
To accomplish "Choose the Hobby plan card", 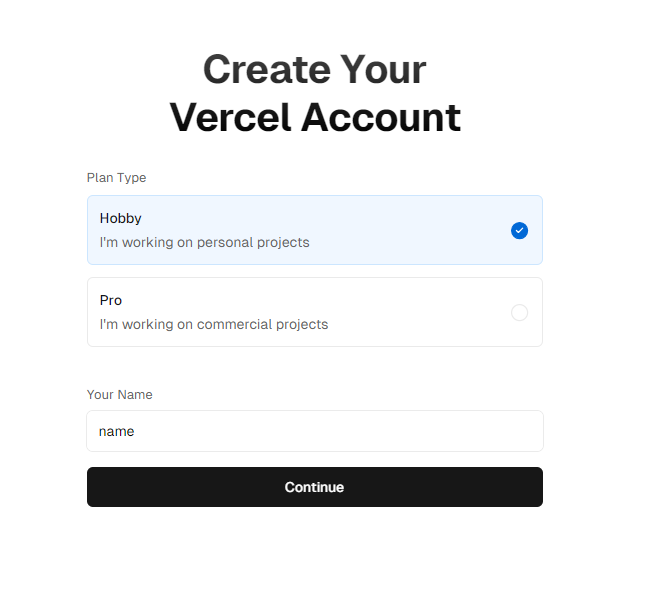I will [315, 230].
